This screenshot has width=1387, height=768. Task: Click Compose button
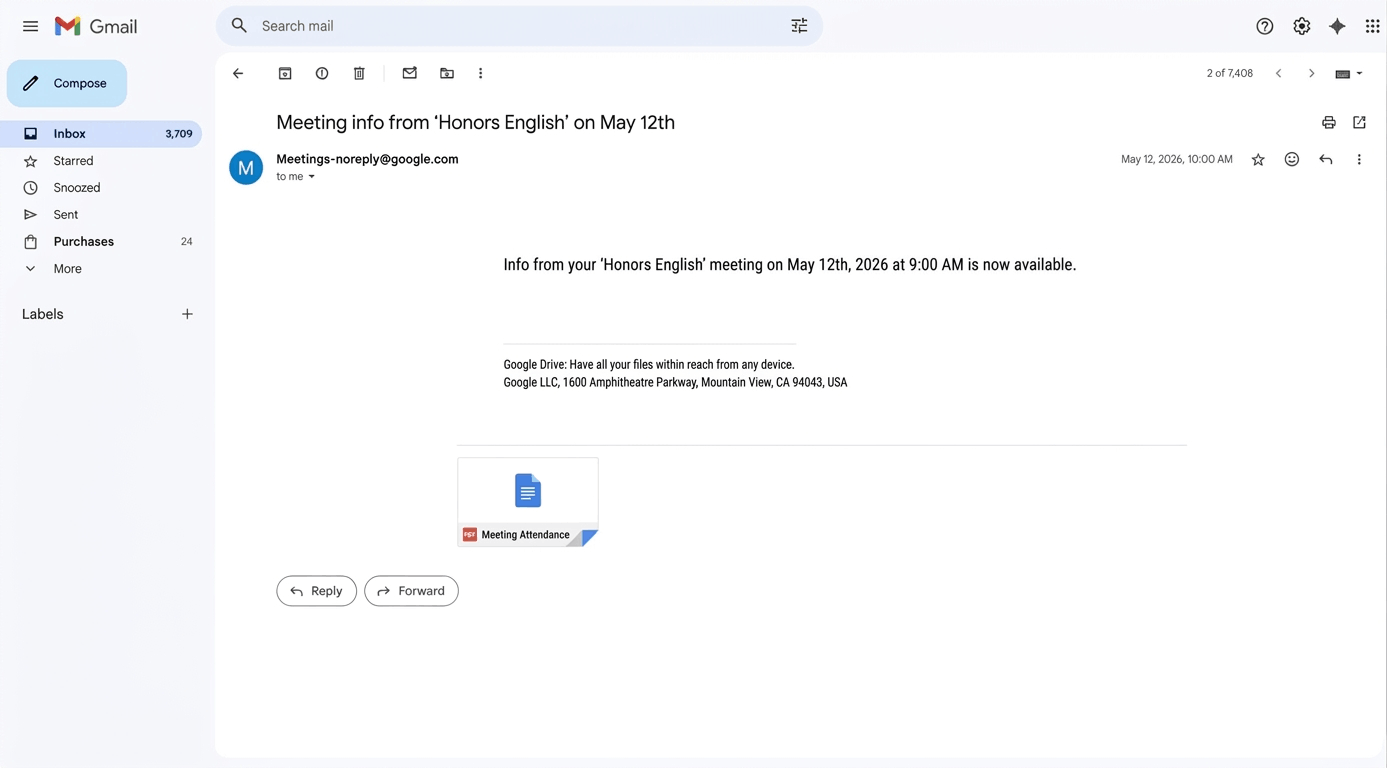67,83
